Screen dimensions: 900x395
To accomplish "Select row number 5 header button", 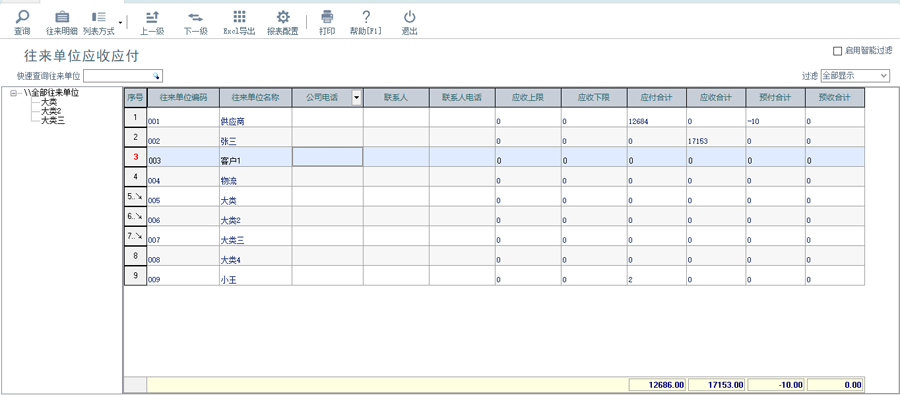I will pyautogui.click(x=135, y=196).
